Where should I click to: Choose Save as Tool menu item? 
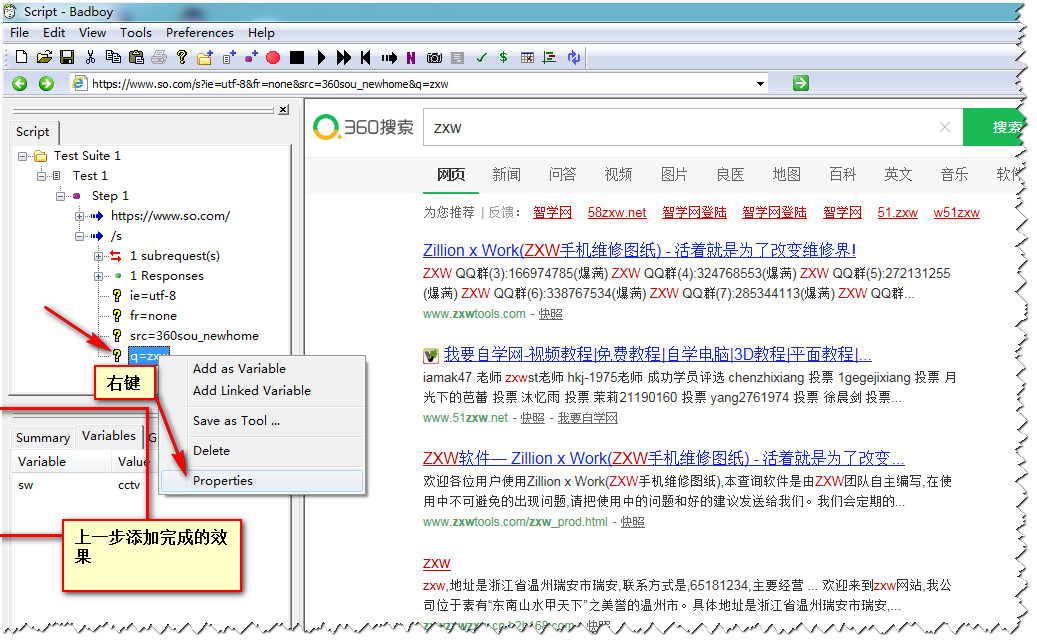click(x=236, y=421)
